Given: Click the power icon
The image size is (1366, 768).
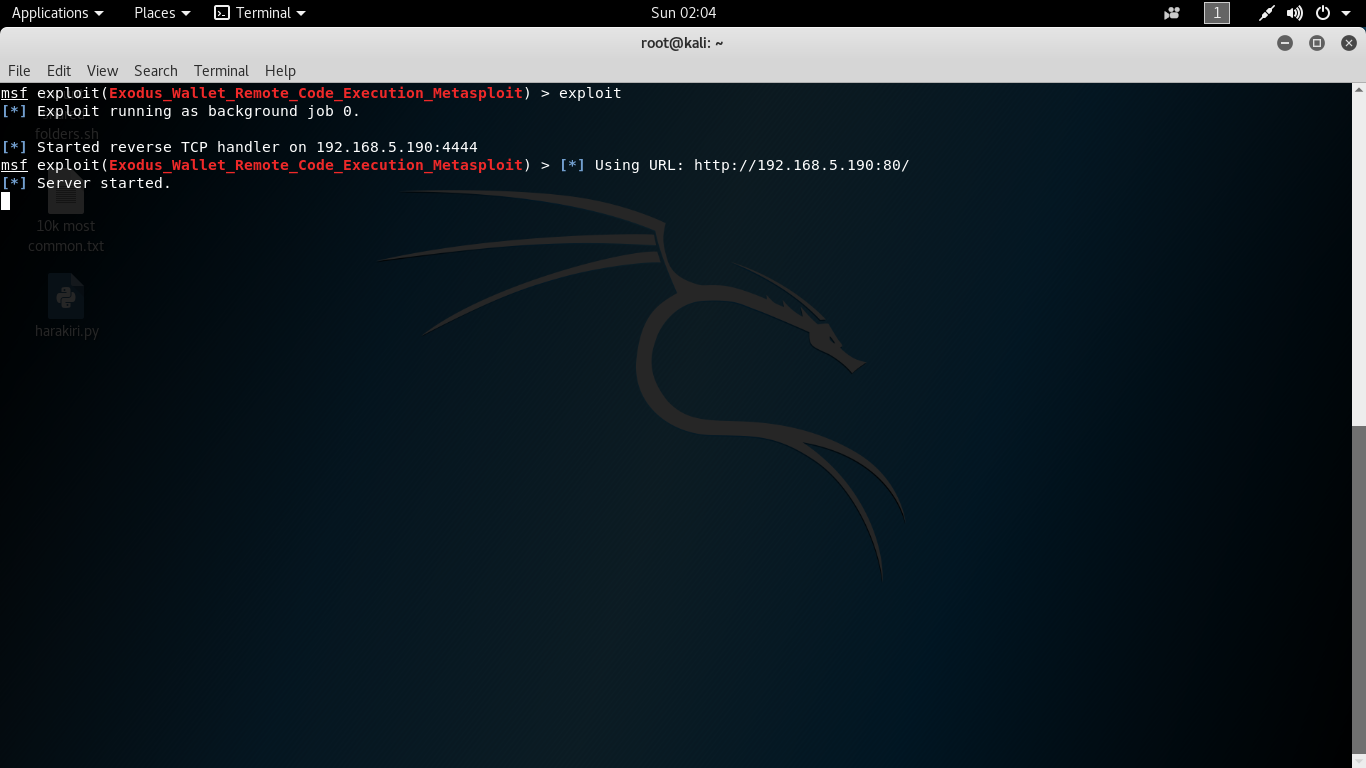Looking at the screenshot, I should 1323,13.
